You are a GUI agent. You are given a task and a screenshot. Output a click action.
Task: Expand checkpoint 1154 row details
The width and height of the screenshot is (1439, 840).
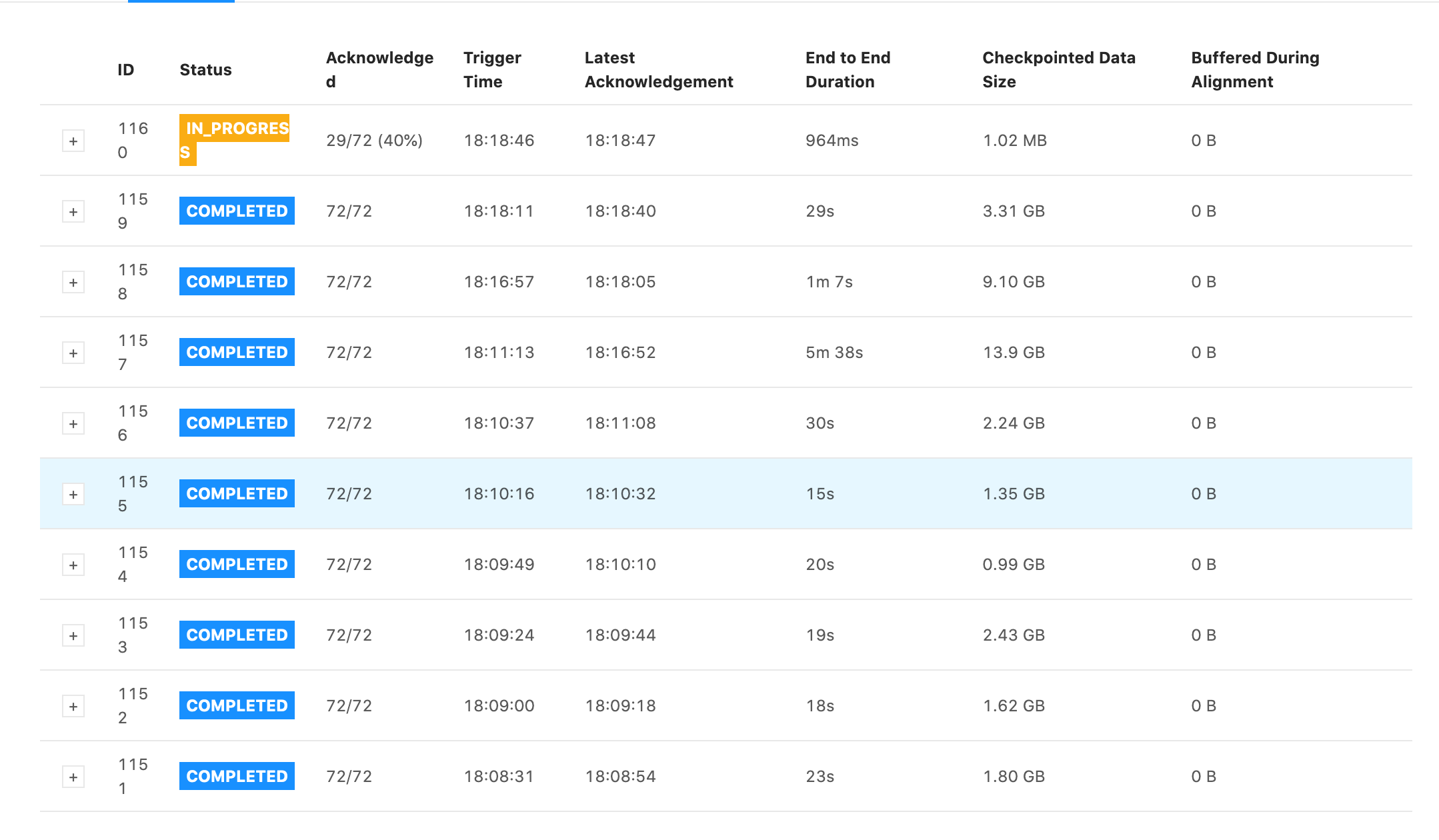(73, 565)
